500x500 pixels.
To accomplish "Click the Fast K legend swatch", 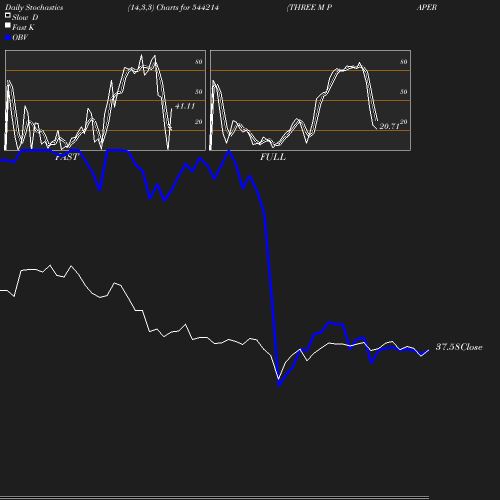I will (x=8, y=25).
